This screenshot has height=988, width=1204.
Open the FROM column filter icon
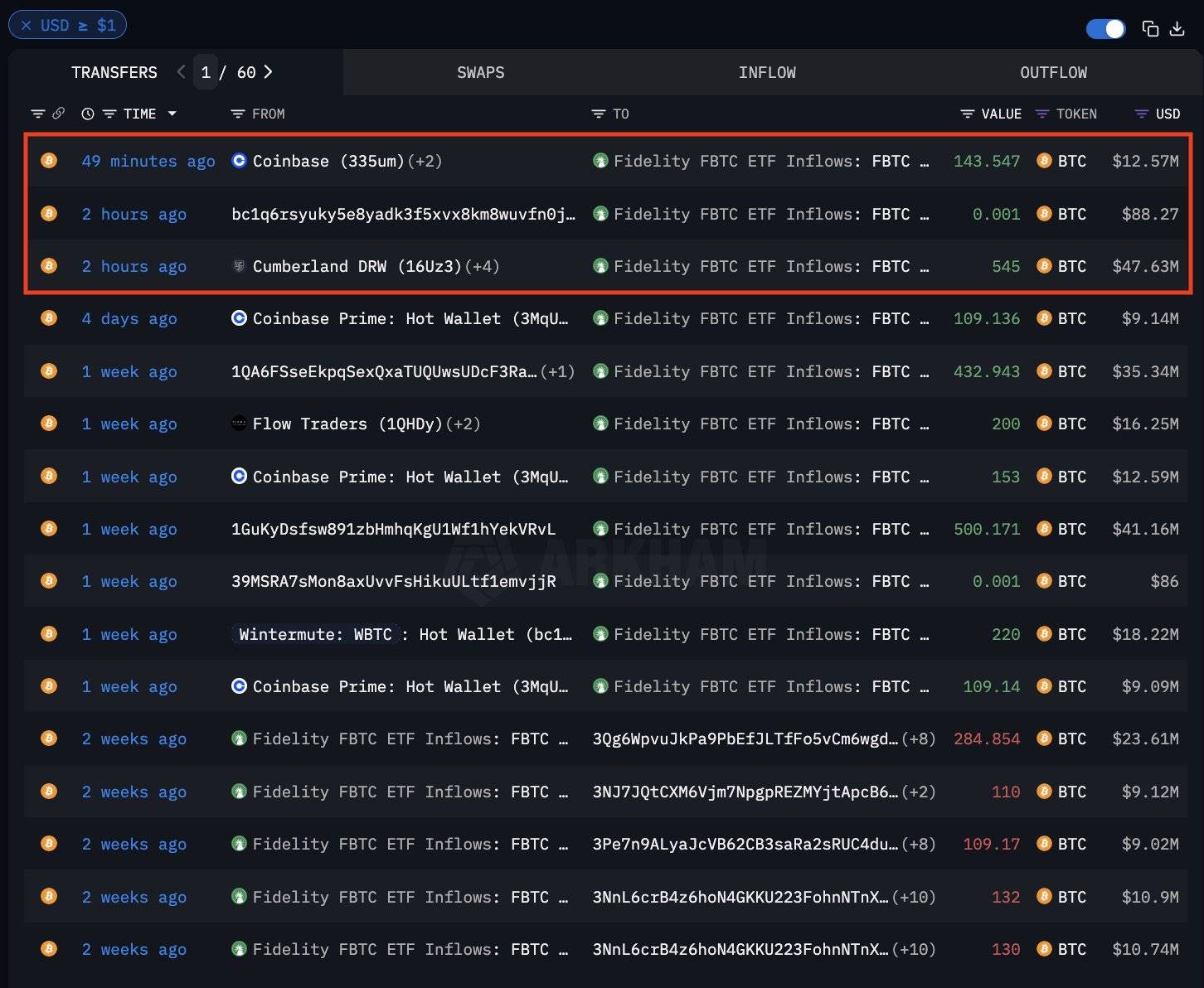(238, 114)
